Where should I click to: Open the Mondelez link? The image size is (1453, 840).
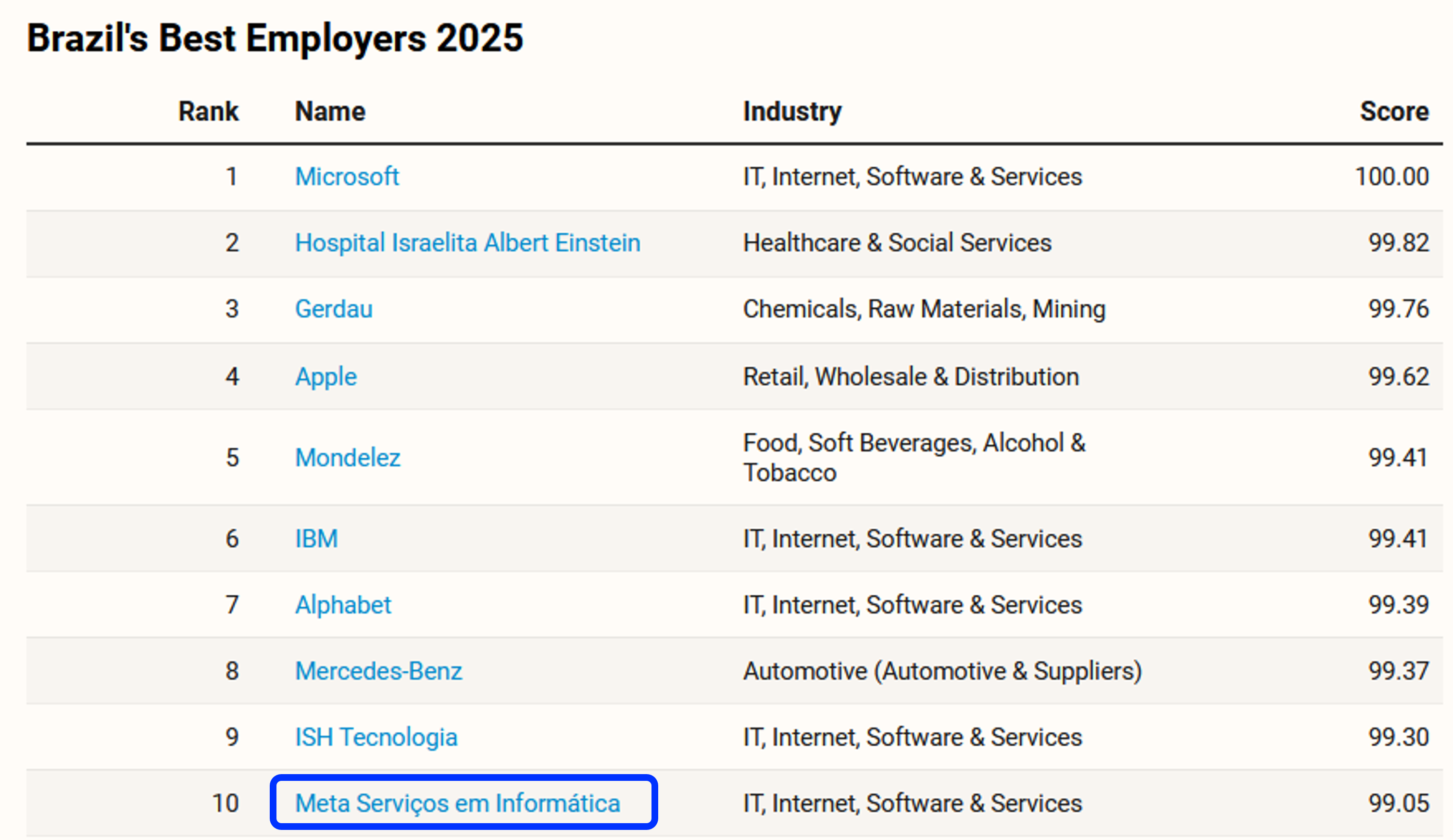(347, 458)
